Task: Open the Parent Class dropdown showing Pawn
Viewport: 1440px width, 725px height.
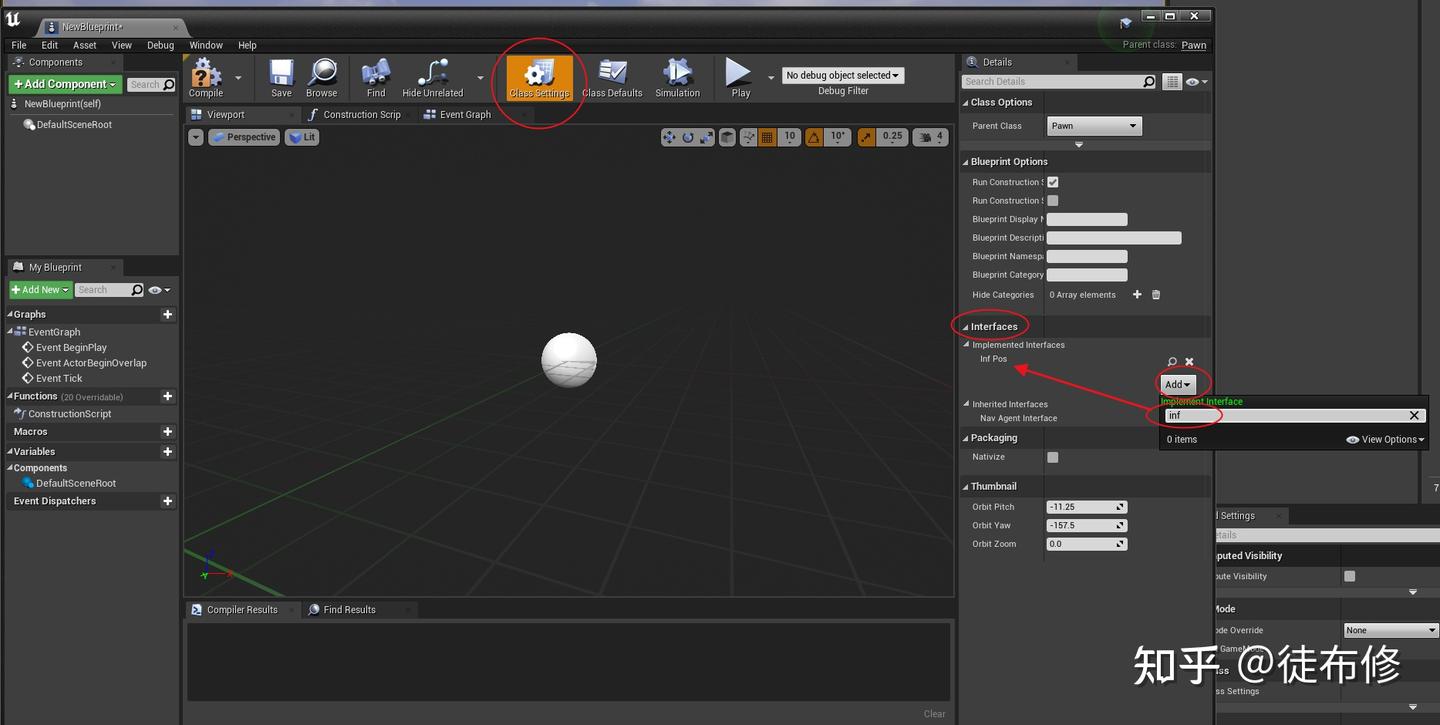Action: pos(1094,125)
